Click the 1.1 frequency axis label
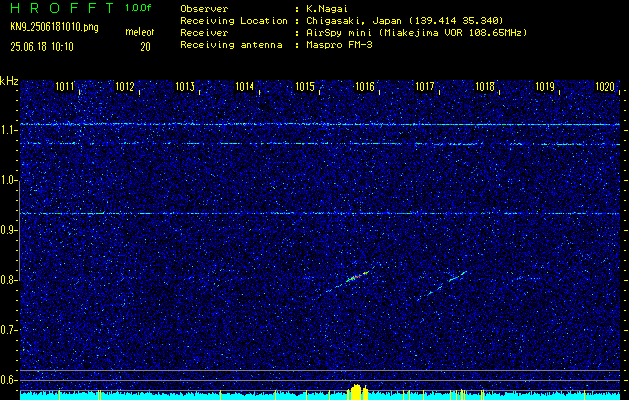This screenshot has width=629, height=400. pos(7,130)
